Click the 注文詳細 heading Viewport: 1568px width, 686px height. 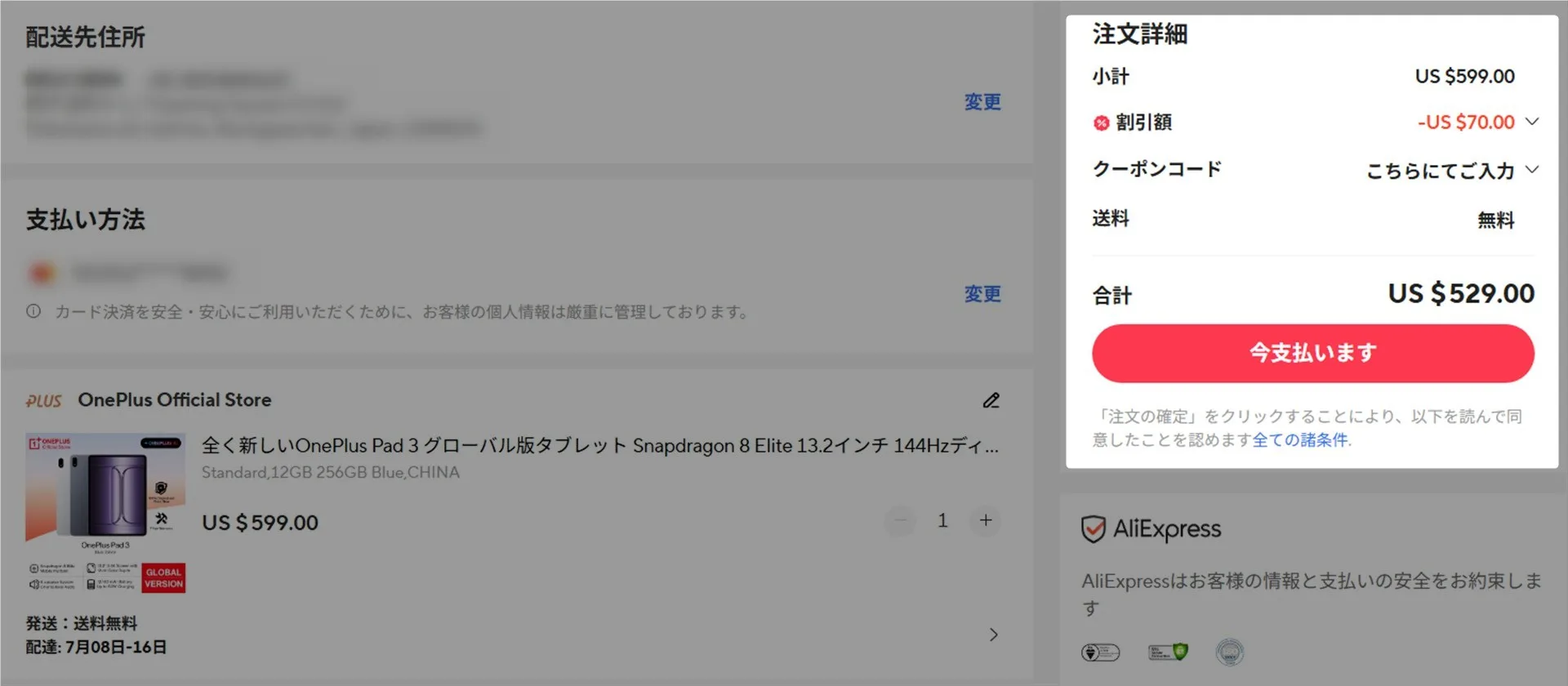[x=1140, y=34]
